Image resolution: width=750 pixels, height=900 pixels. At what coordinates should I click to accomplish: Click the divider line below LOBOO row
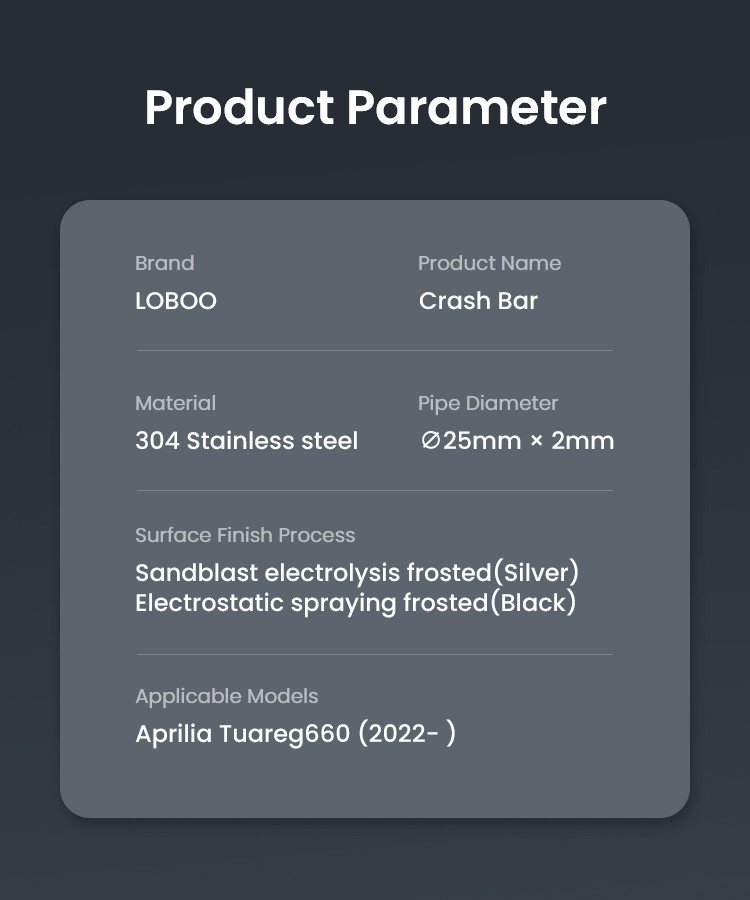374,351
